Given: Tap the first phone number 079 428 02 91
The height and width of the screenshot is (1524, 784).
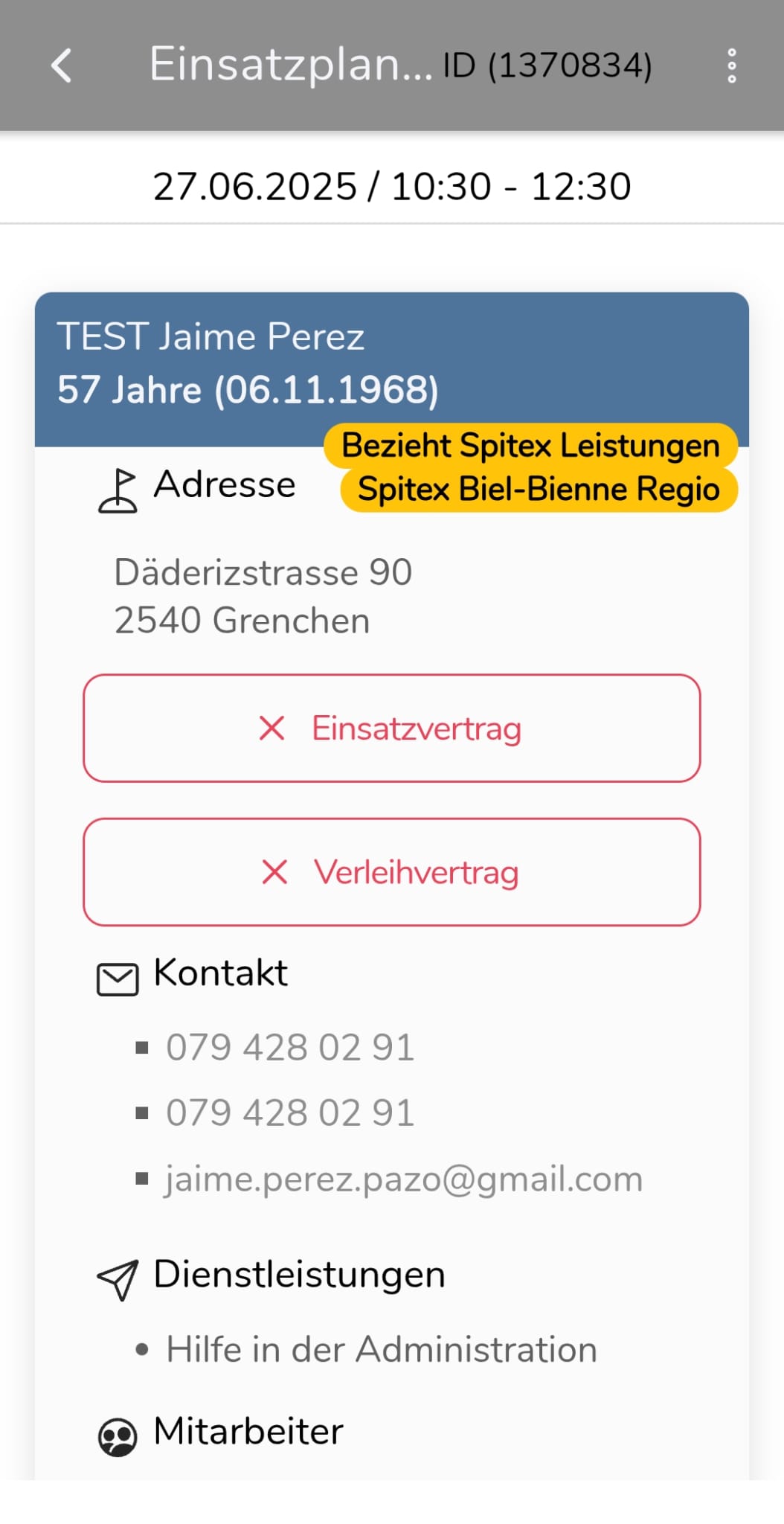Looking at the screenshot, I should coord(290,1048).
